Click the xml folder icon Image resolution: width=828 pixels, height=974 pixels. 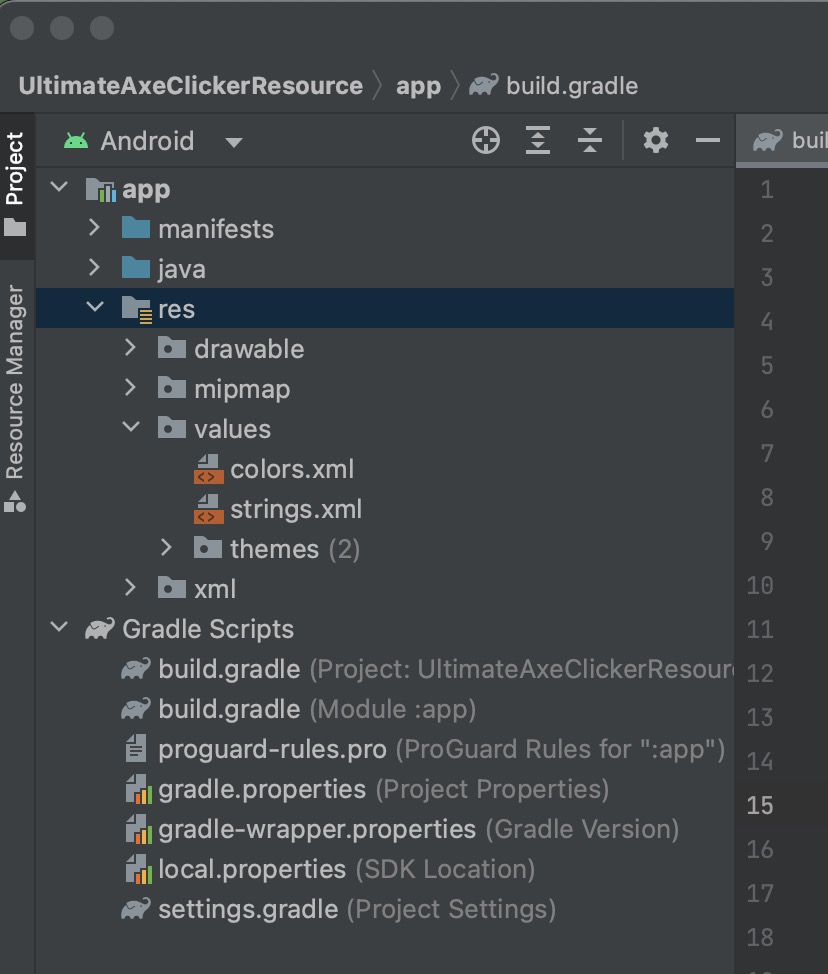click(x=172, y=588)
